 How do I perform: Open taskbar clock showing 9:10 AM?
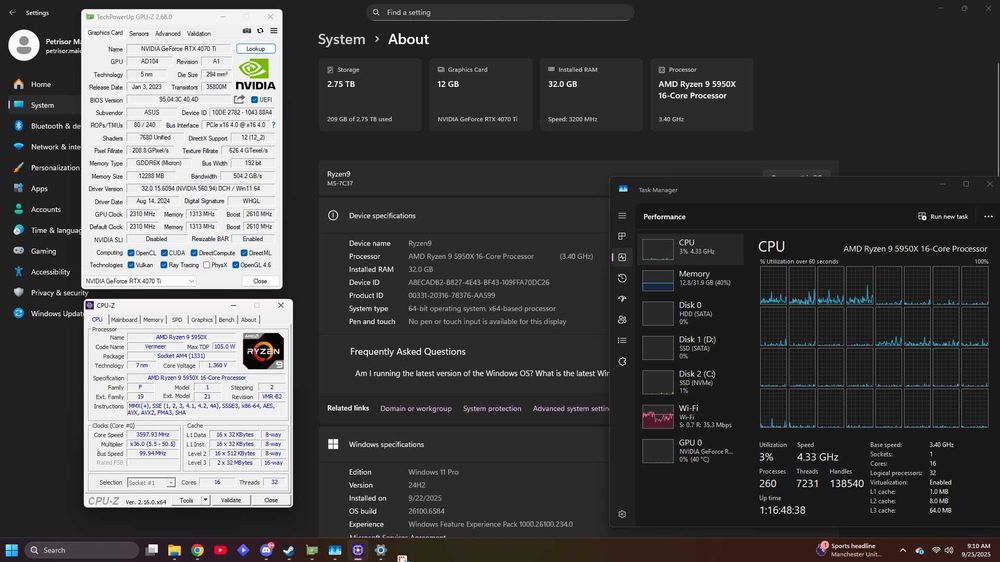(976, 550)
